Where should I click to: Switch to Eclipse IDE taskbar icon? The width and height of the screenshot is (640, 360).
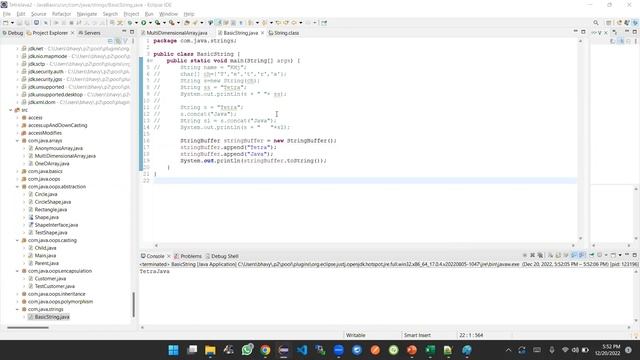(x=284, y=350)
